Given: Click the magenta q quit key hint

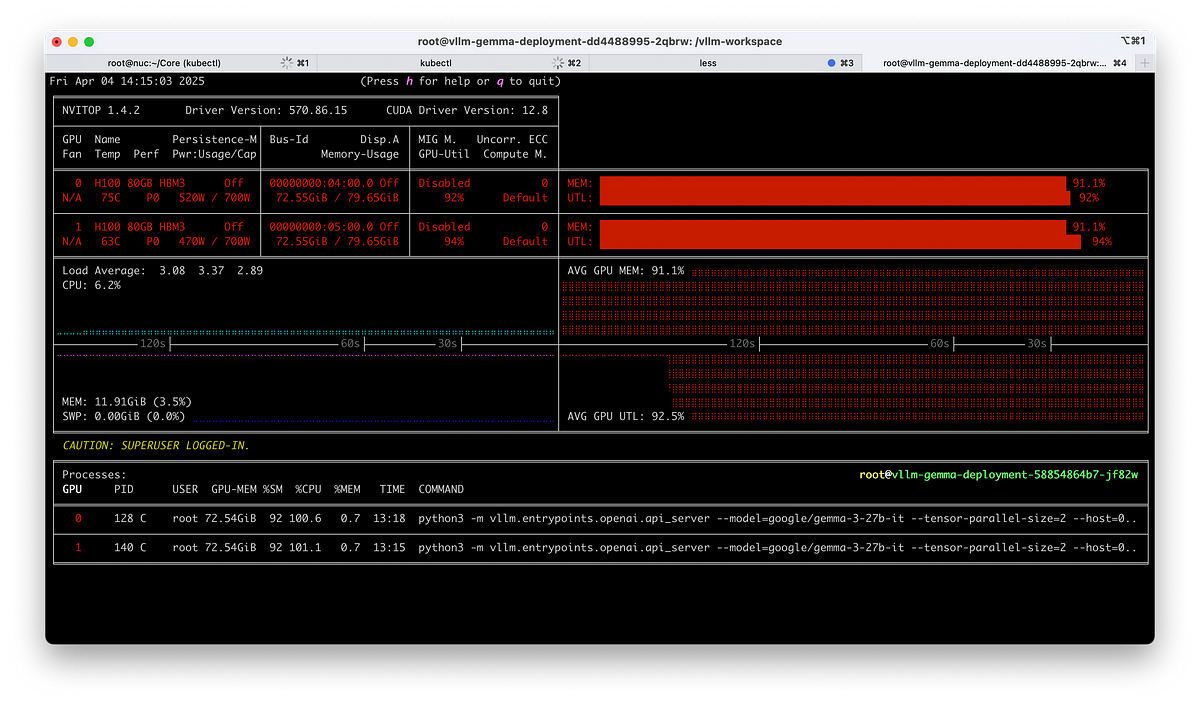Looking at the screenshot, I should [x=499, y=81].
